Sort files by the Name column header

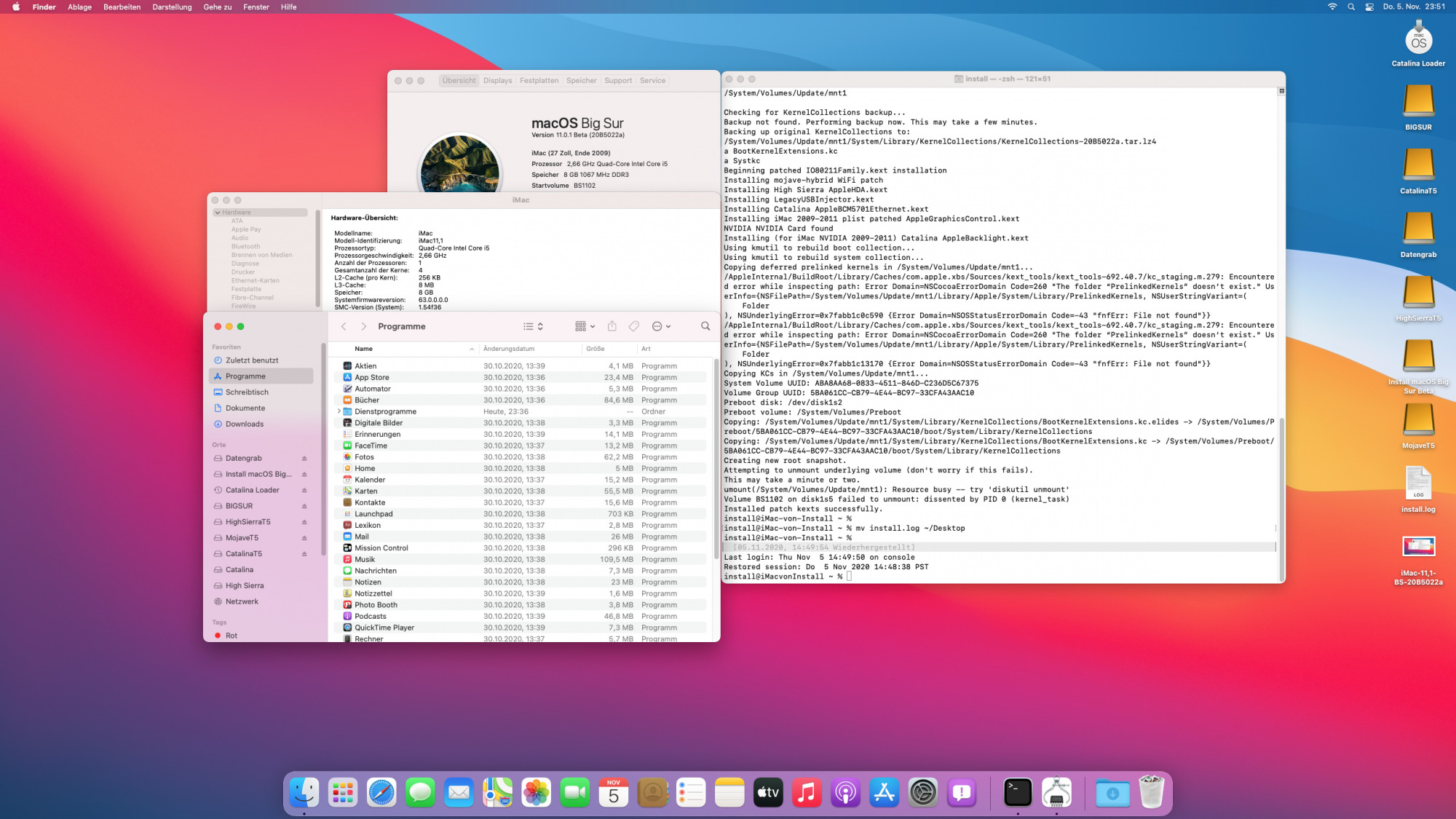(x=364, y=349)
